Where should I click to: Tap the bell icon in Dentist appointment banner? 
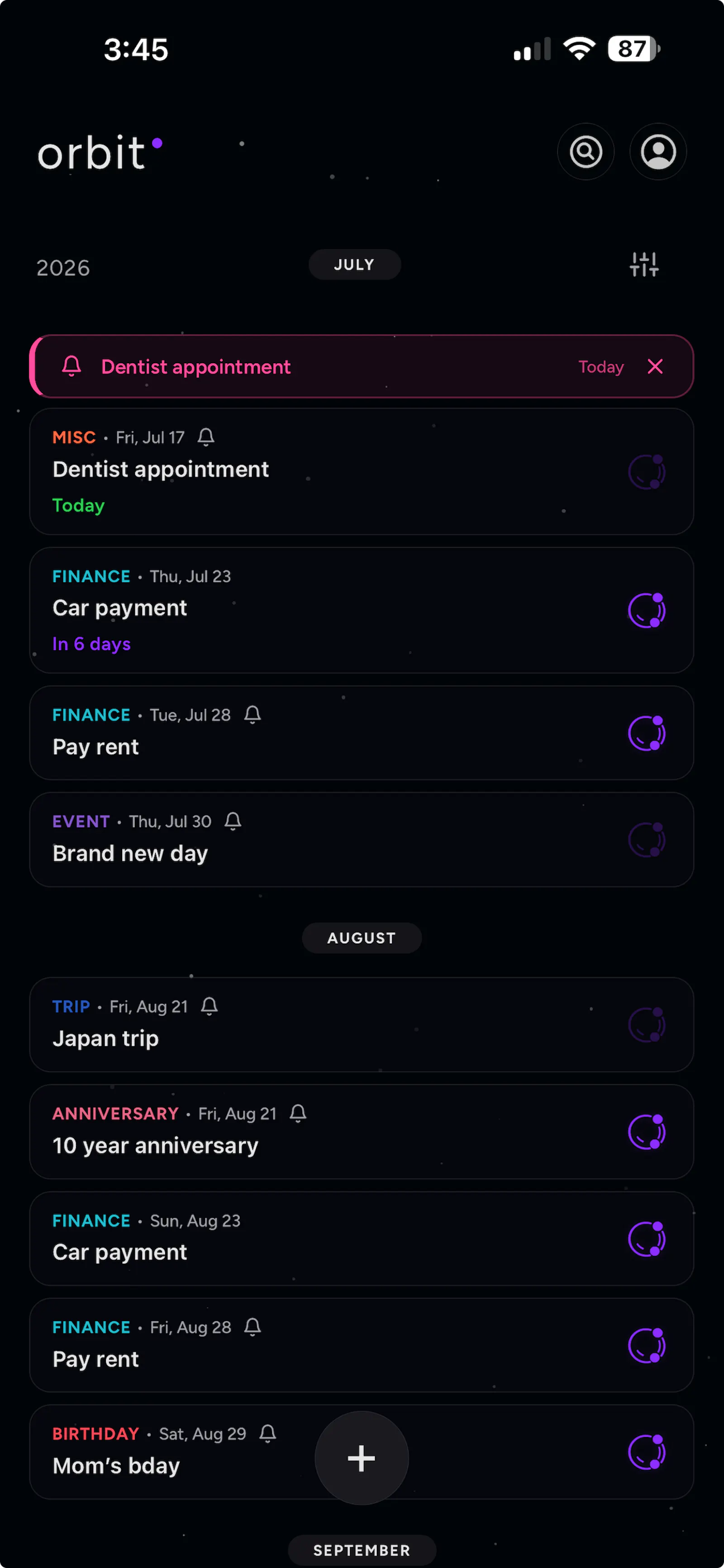point(72,366)
